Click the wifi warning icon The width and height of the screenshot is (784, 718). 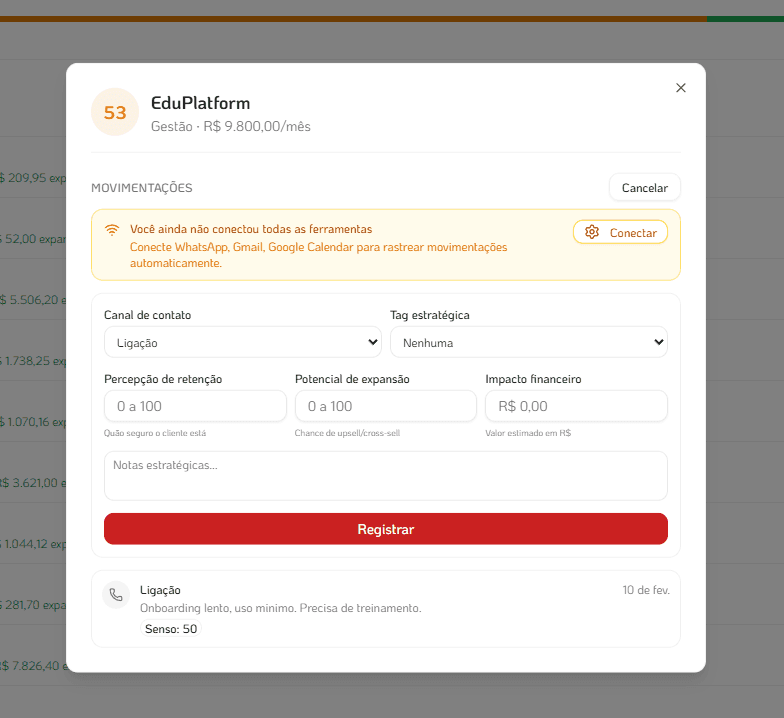(x=112, y=230)
